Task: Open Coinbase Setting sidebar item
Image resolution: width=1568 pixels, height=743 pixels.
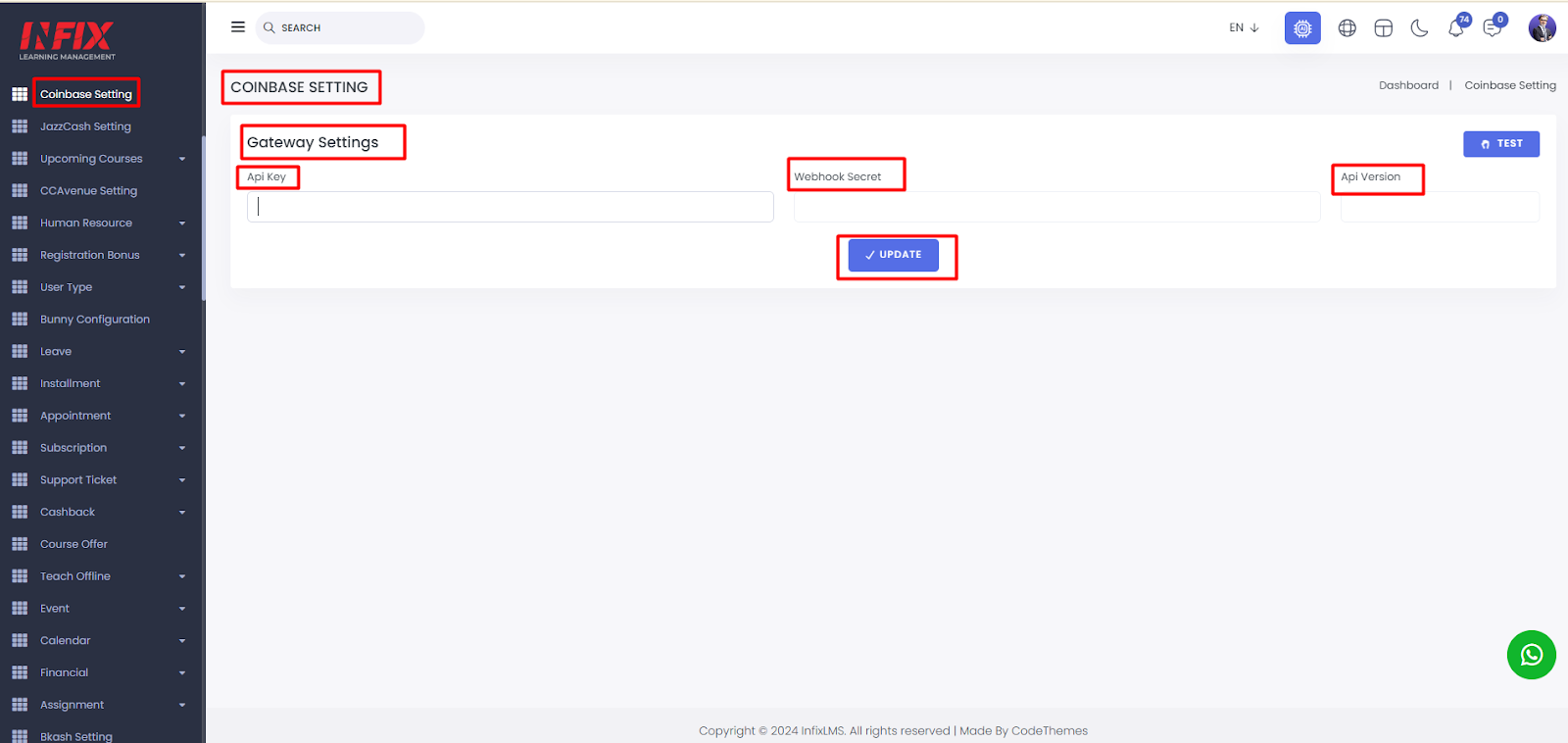Action: coord(86,94)
